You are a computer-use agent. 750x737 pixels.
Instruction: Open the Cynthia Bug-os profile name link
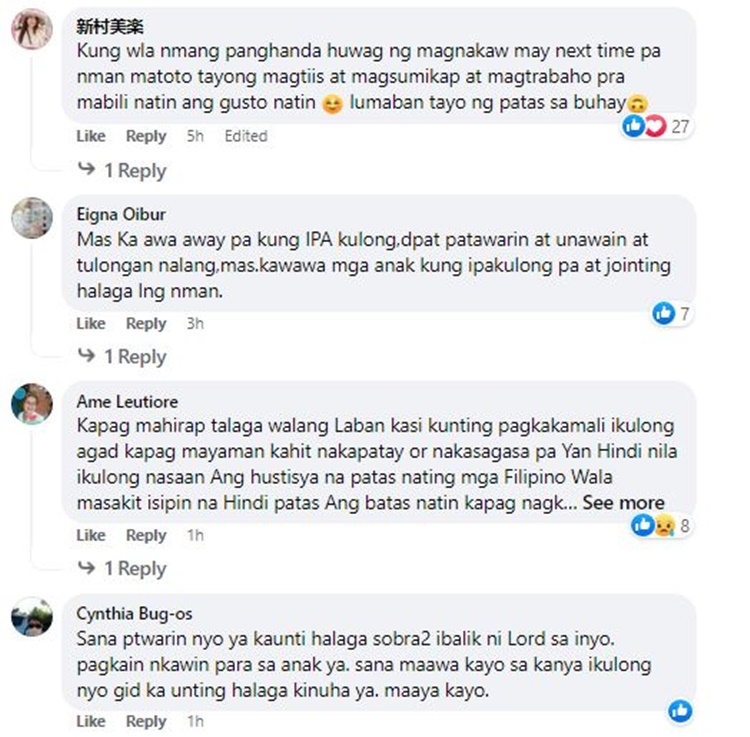tap(134, 614)
